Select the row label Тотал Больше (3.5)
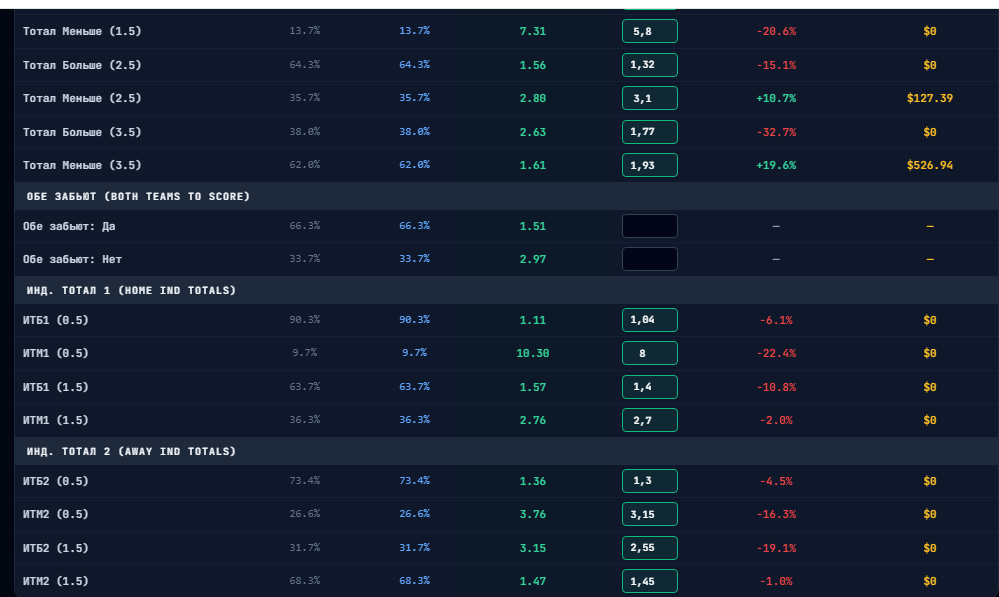The width and height of the screenshot is (999, 597). 82,132
